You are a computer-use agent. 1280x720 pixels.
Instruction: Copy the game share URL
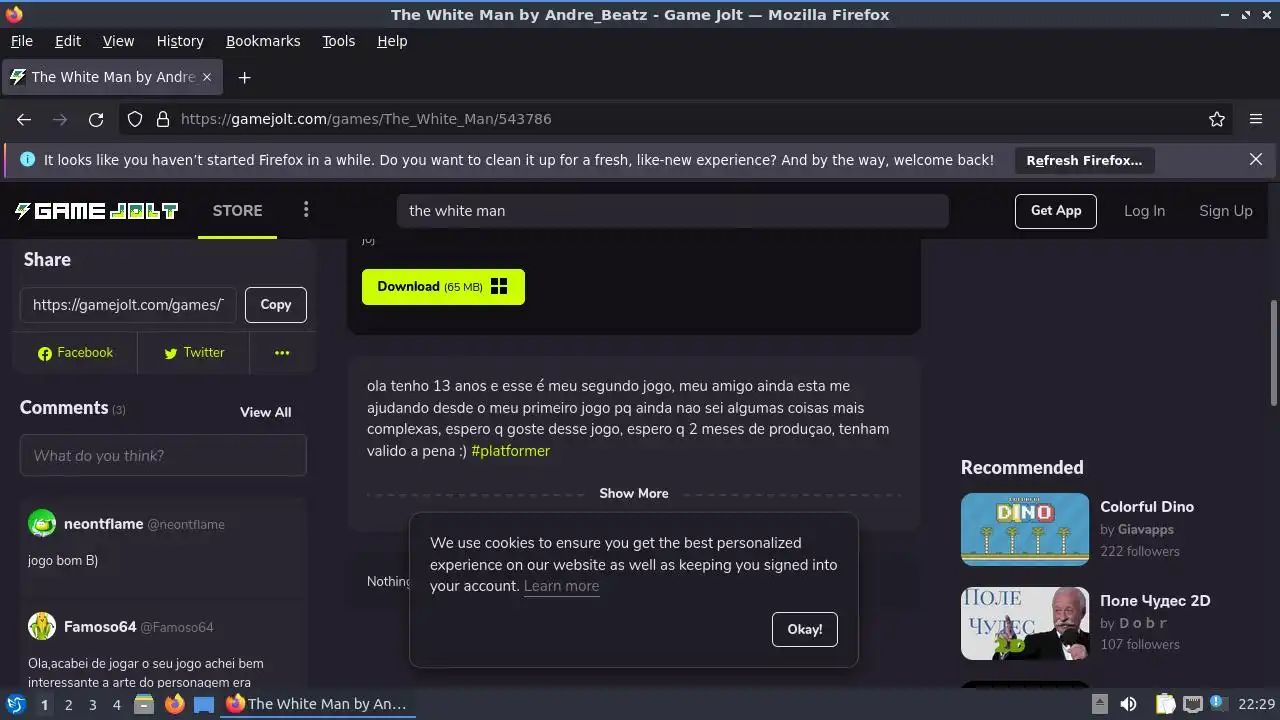(x=276, y=305)
